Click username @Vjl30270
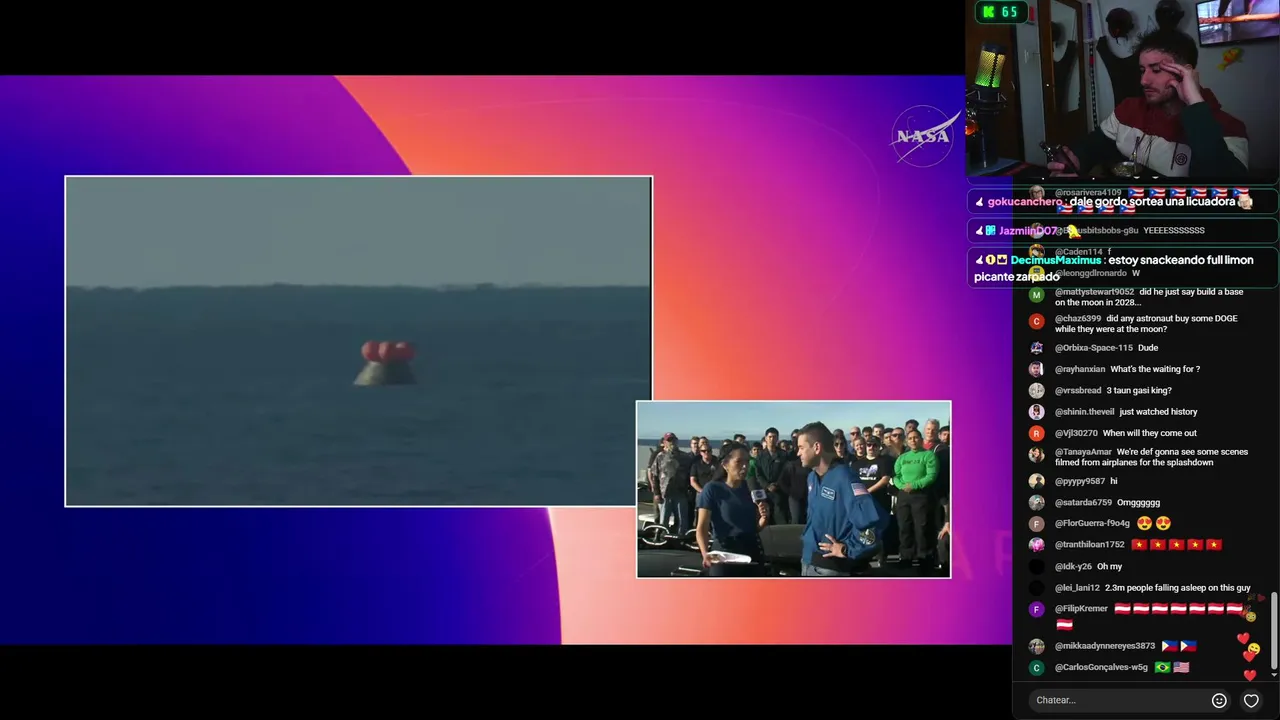 (1076, 433)
